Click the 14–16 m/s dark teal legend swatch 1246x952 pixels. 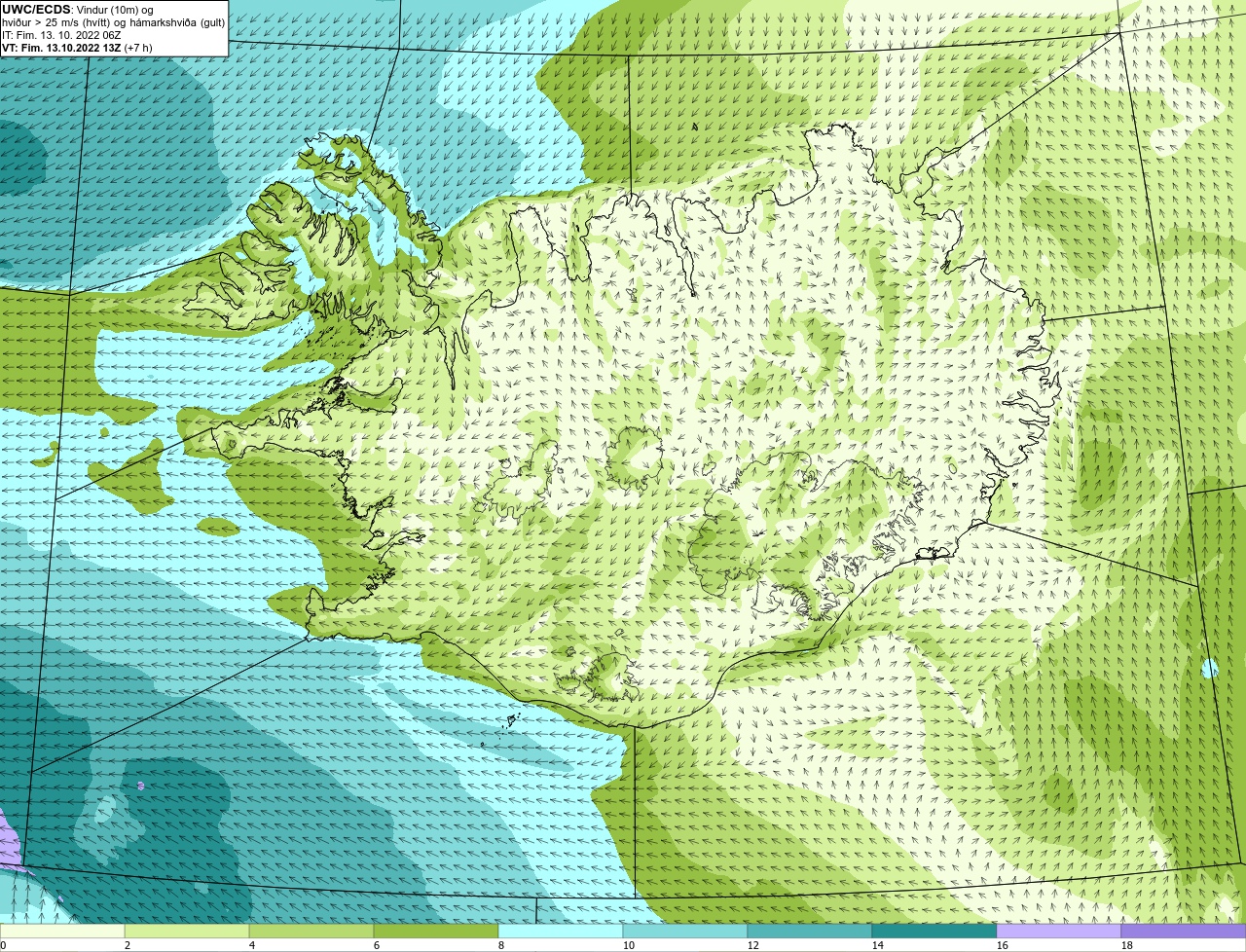[934, 932]
